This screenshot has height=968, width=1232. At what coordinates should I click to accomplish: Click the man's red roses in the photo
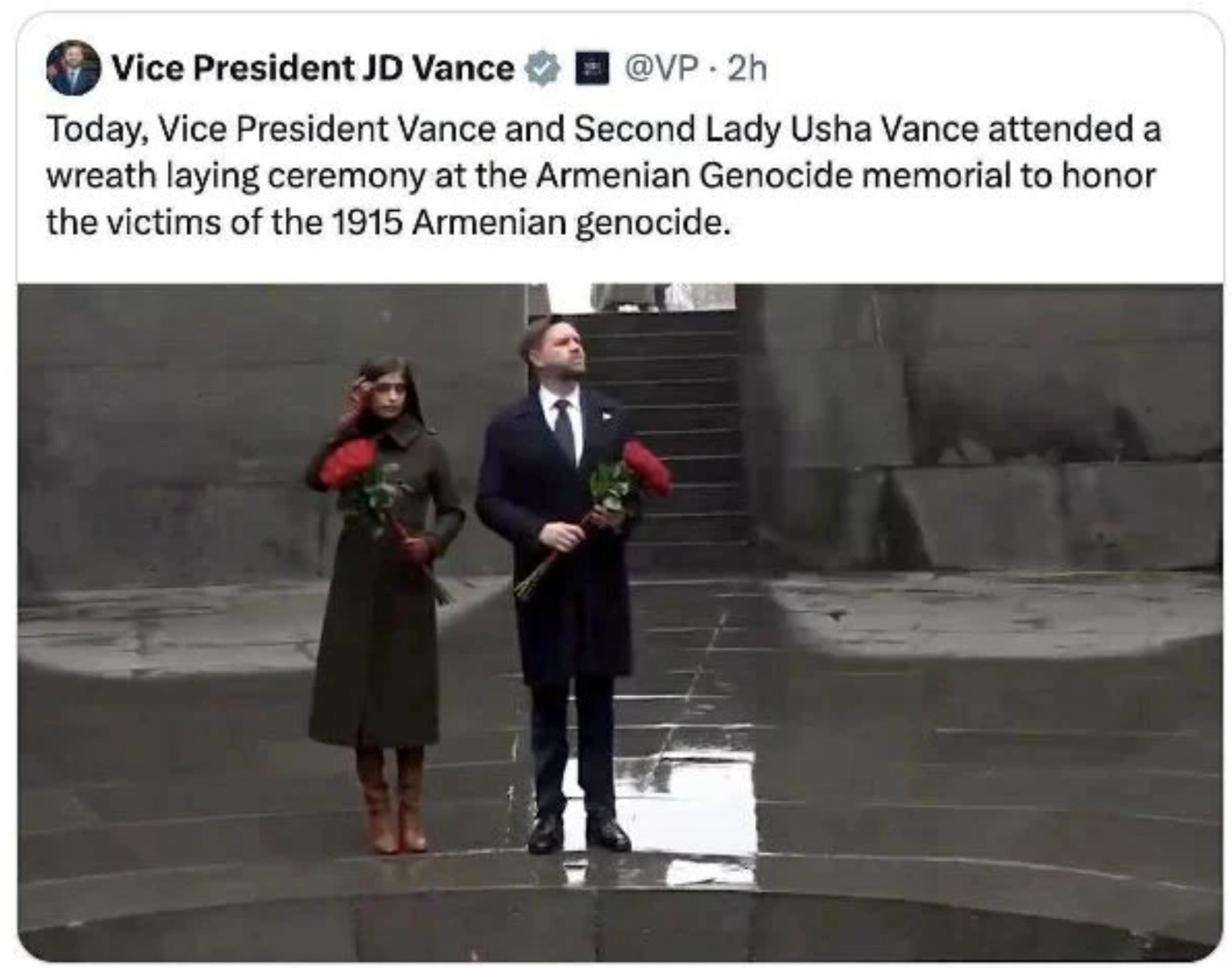click(x=645, y=467)
